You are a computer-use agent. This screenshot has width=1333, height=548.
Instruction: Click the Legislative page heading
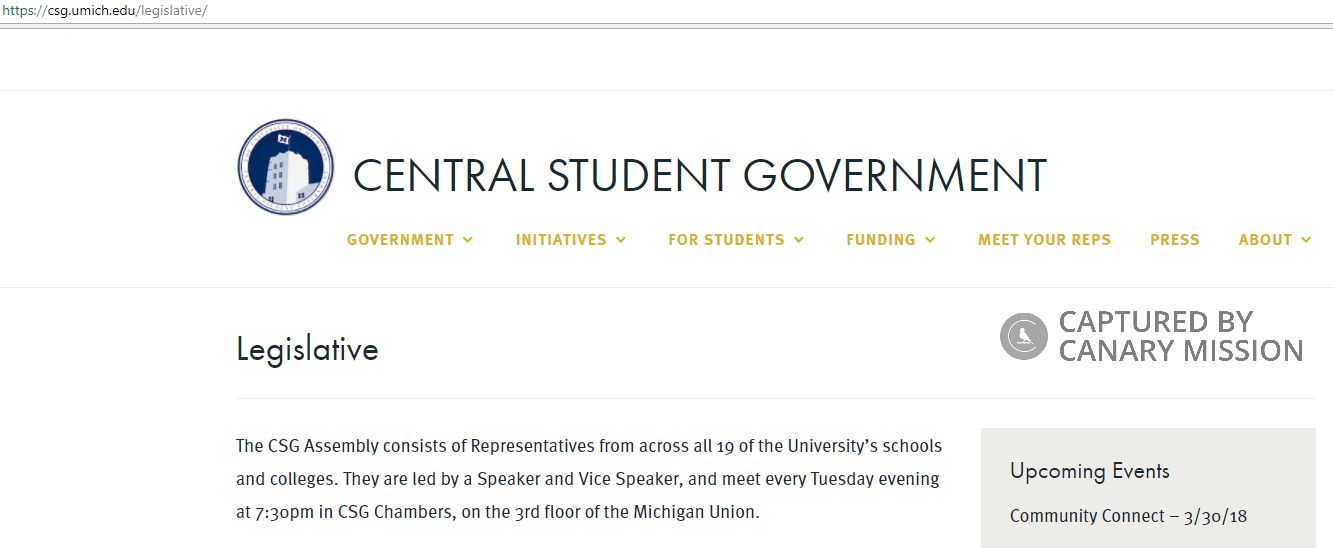(307, 349)
